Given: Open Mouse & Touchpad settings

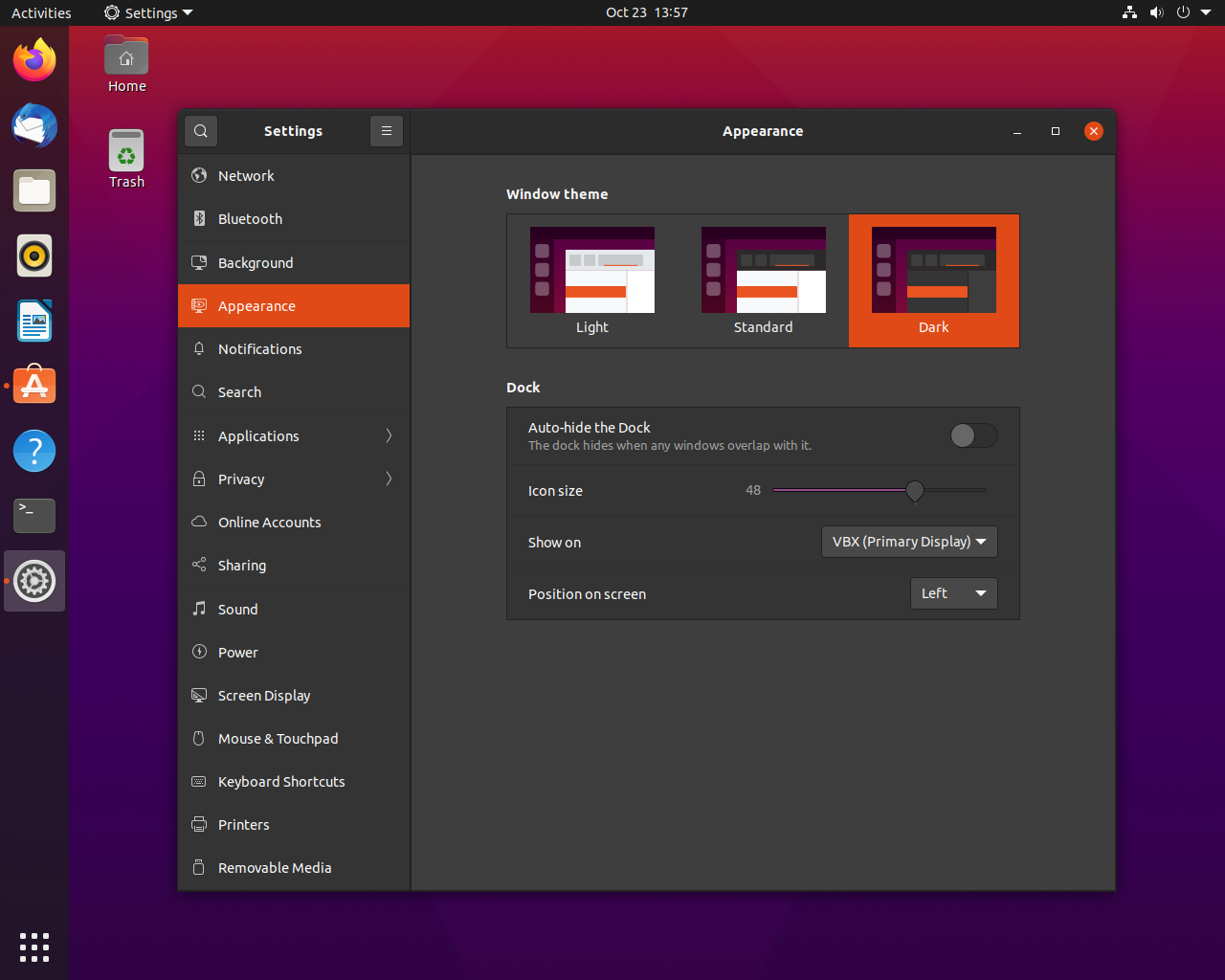Looking at the screenshot, I should pos(294,739).
